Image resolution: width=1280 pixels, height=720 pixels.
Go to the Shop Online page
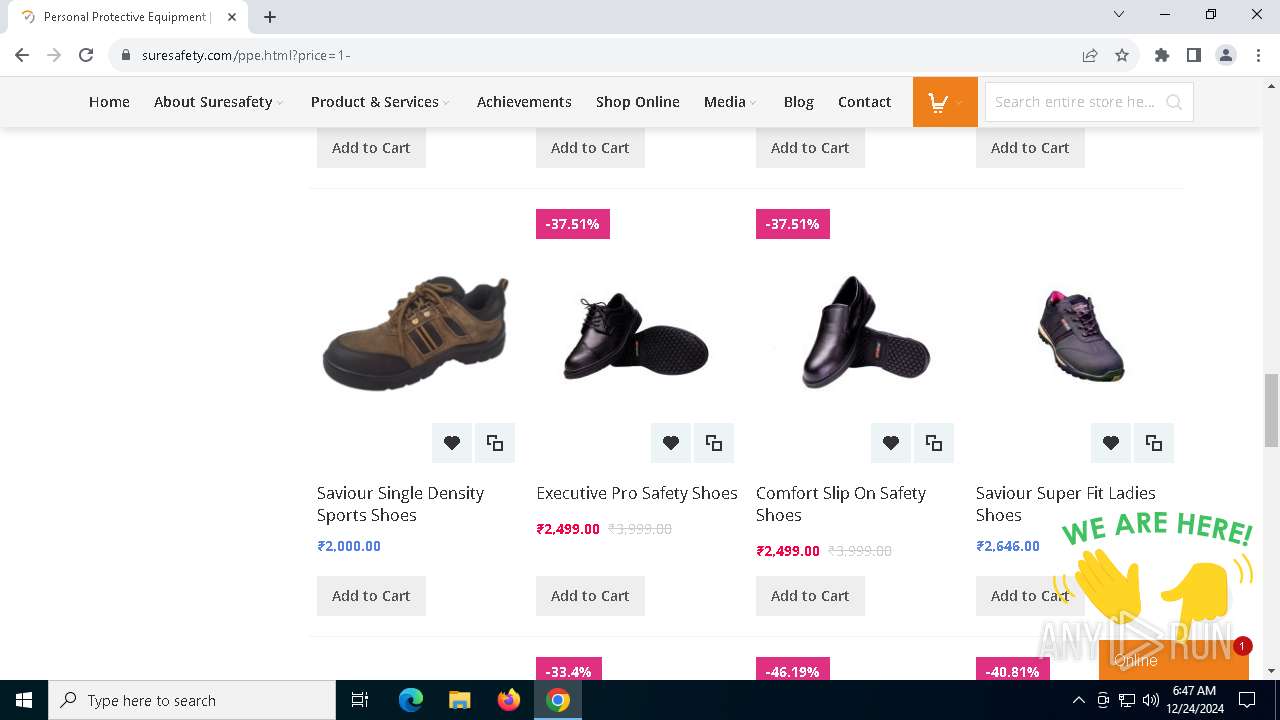tap(637, 102)
